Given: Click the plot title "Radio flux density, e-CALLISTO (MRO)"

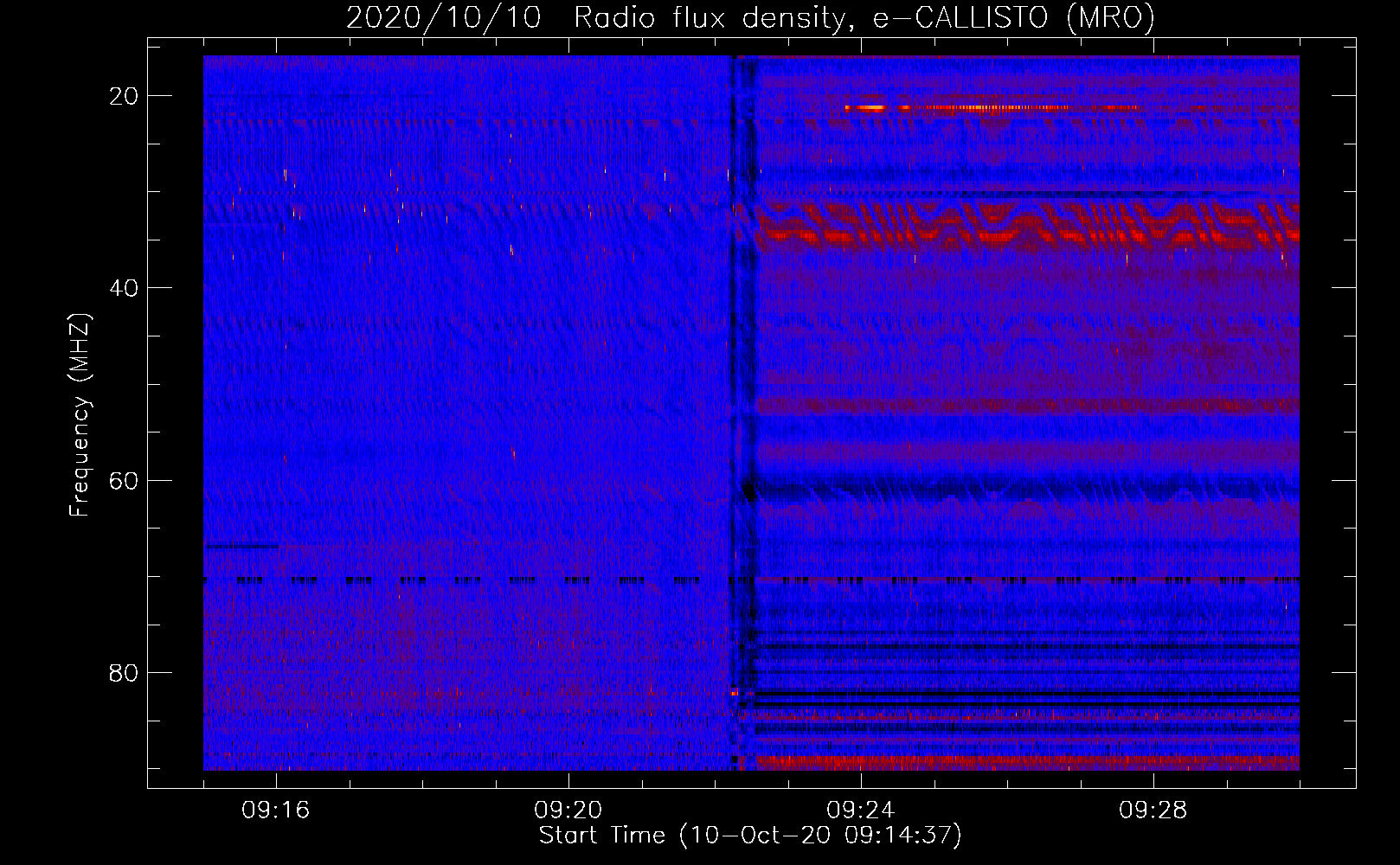Looking at the screenshot, I should pyautogui.click(x=864, y=17).
